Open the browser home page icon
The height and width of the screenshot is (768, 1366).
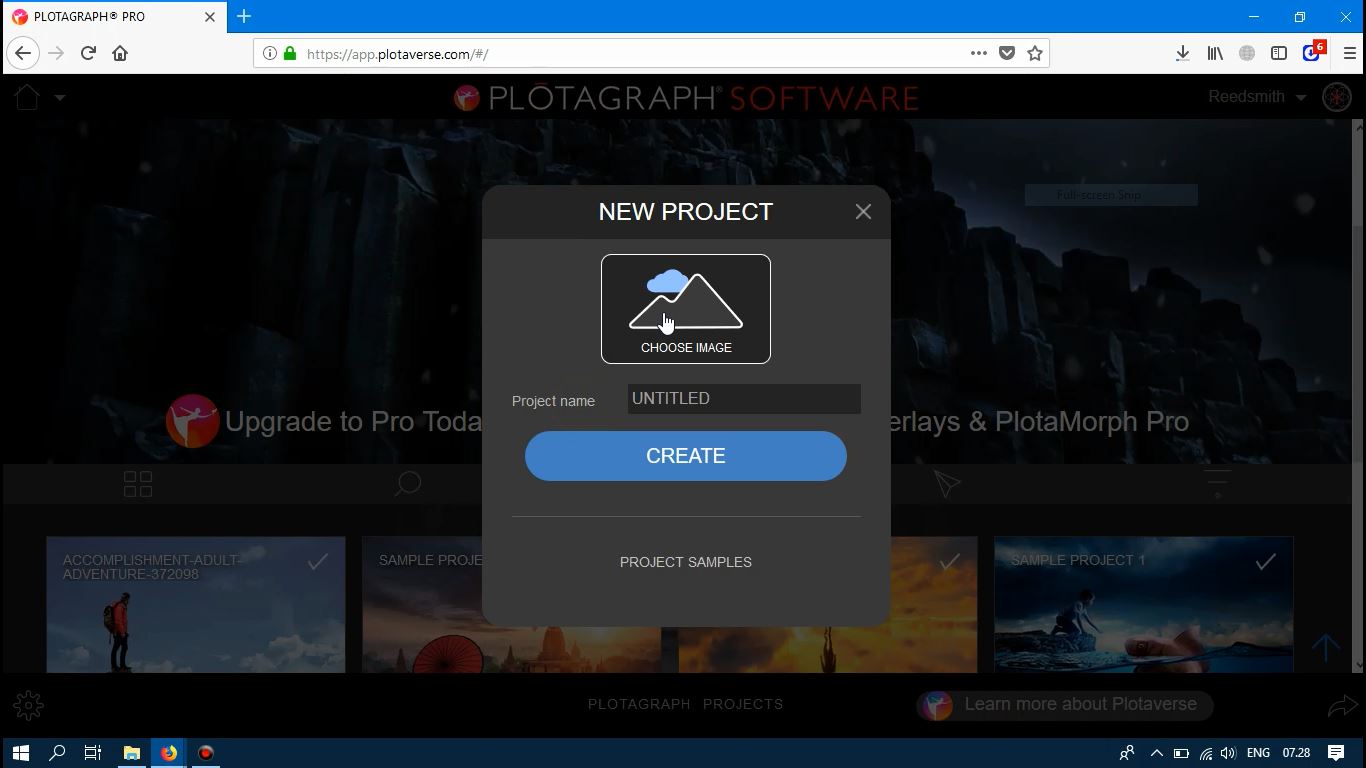click(120, 53)
